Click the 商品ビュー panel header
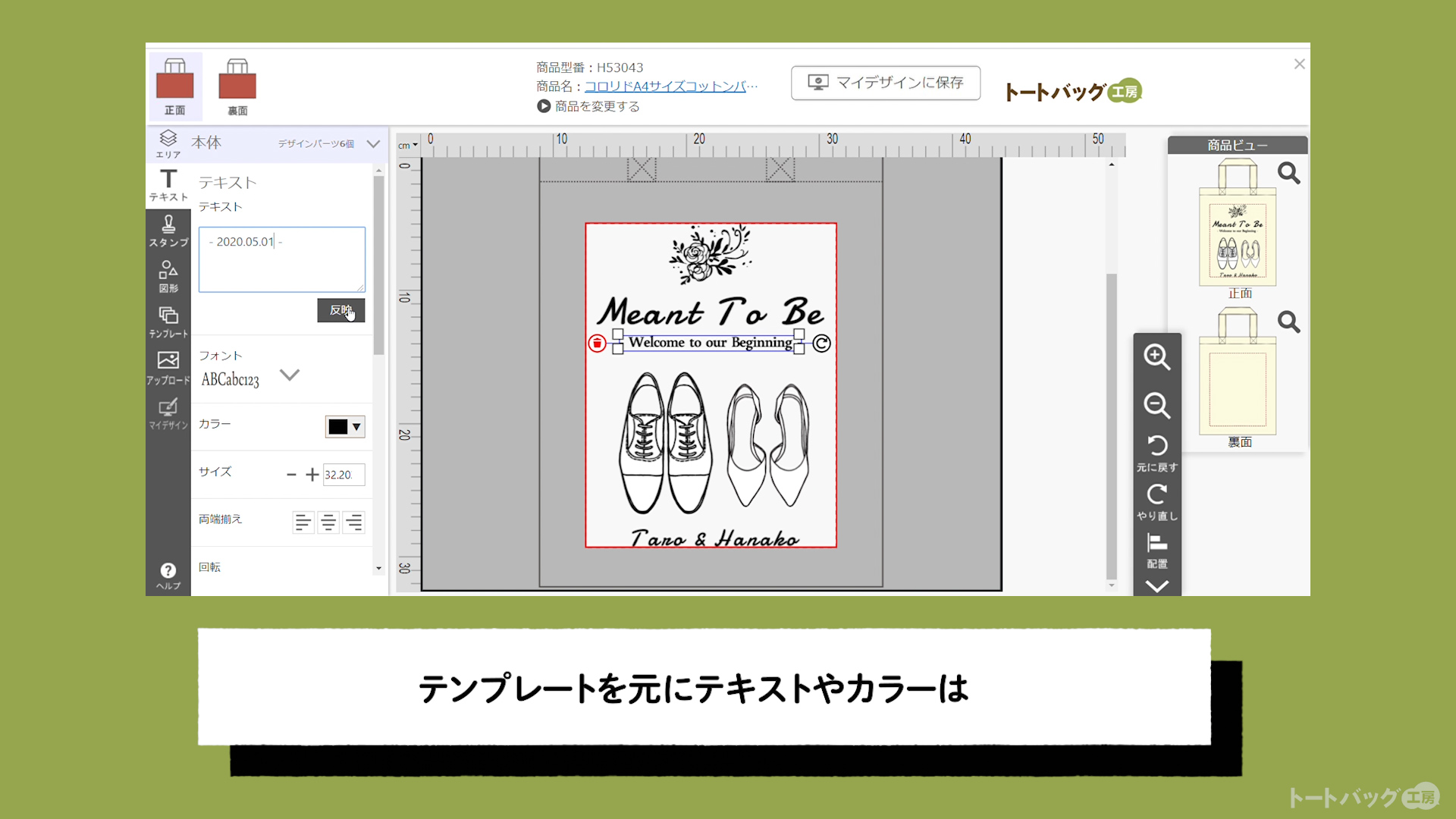 pos(1238,145)
